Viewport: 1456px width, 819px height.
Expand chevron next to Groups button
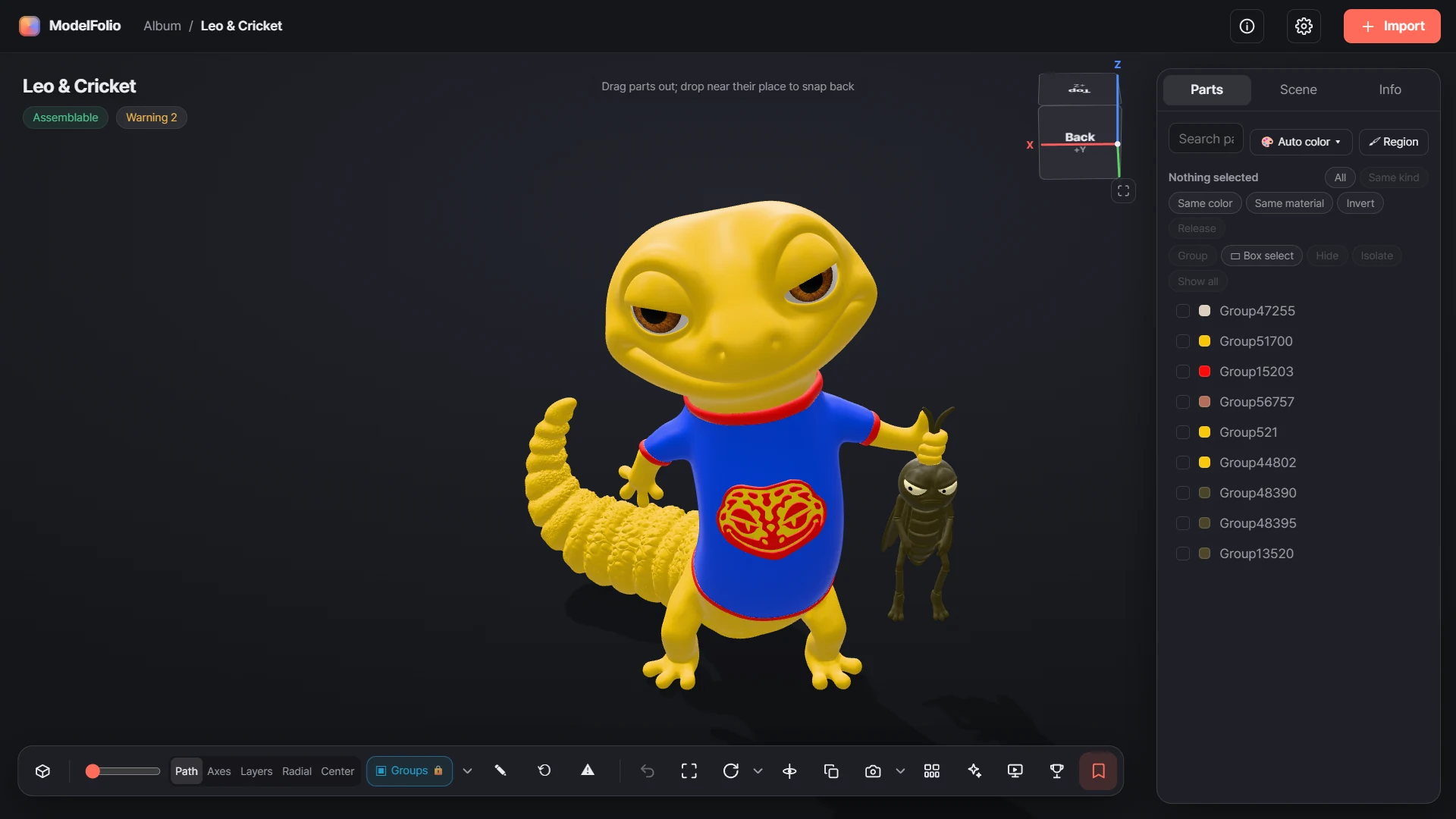click(x=467, y=770)
